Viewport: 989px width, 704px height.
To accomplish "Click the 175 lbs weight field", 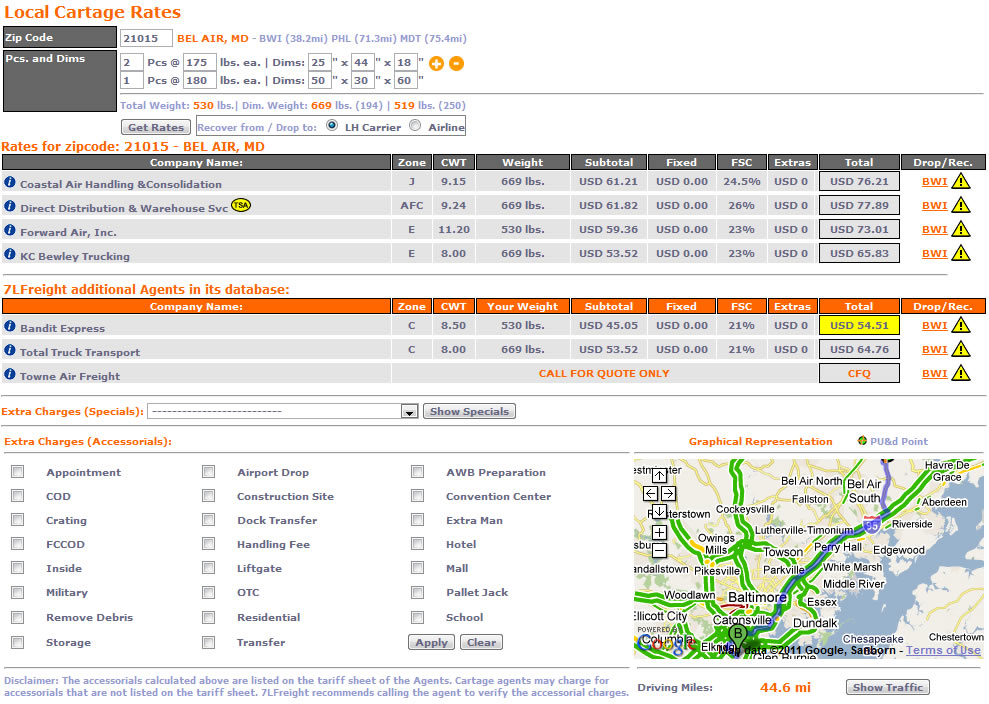I will coord(200,62).
